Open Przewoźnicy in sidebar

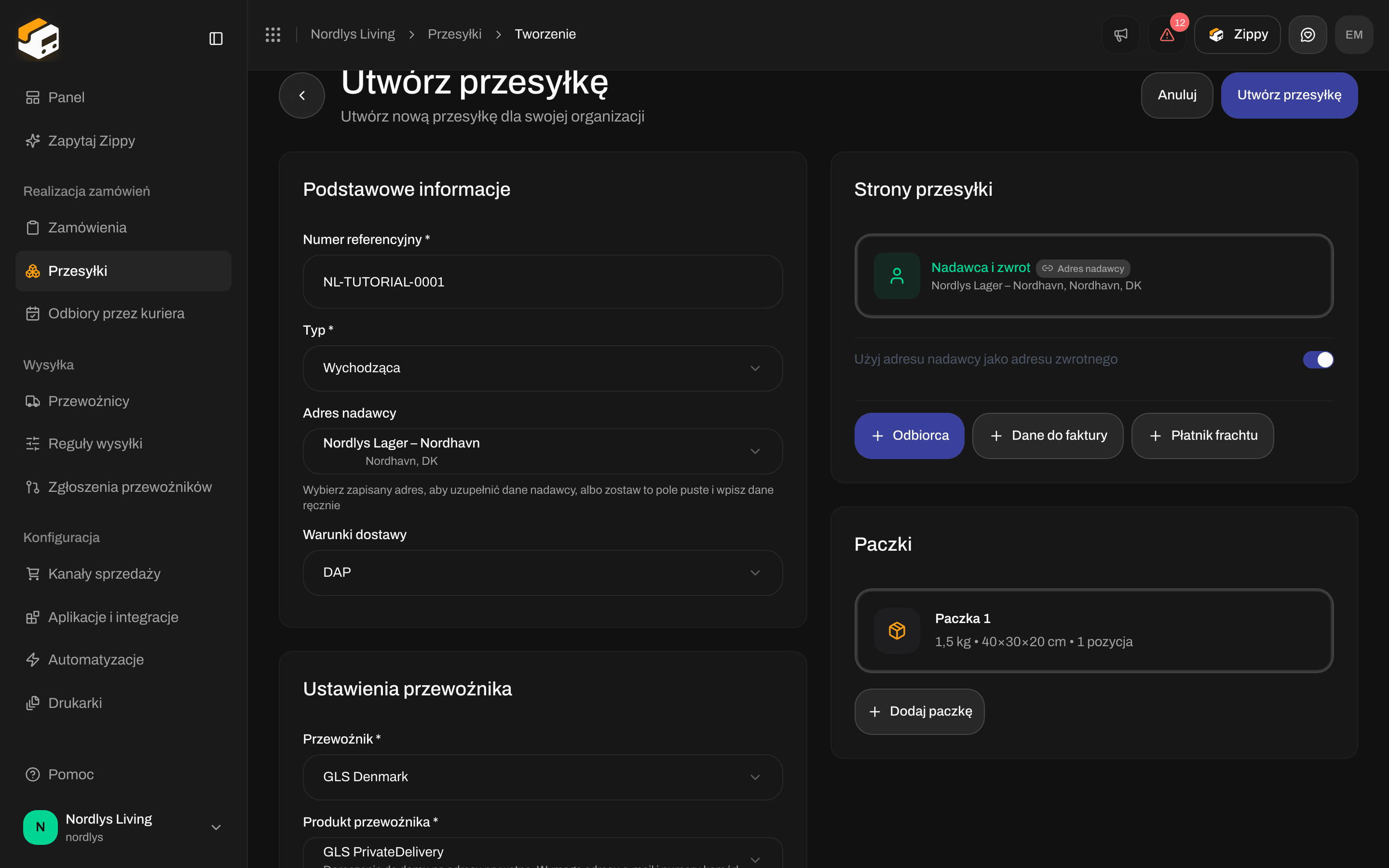pyautogui.click(x=123, y=401)
